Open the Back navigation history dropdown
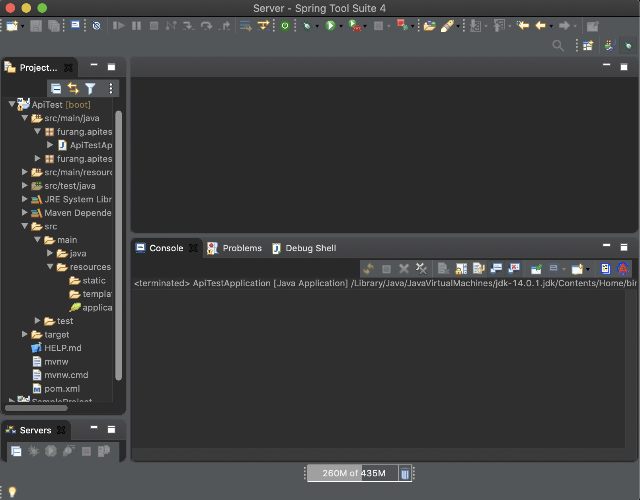Viewport: 640px width, 500px height. tap(551, 27)
